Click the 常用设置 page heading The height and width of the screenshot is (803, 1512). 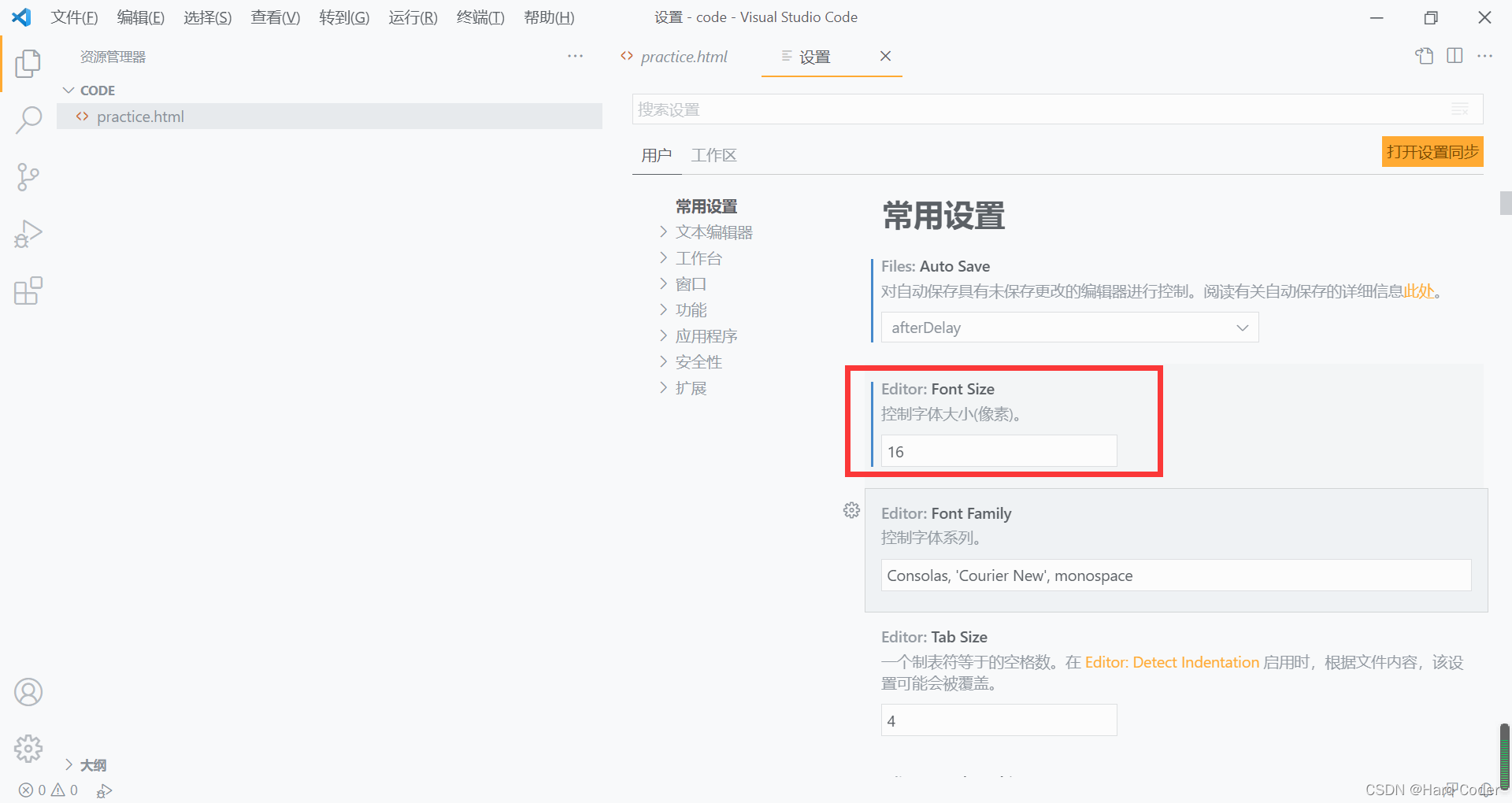pyautogui.click(x=943, y=215)
